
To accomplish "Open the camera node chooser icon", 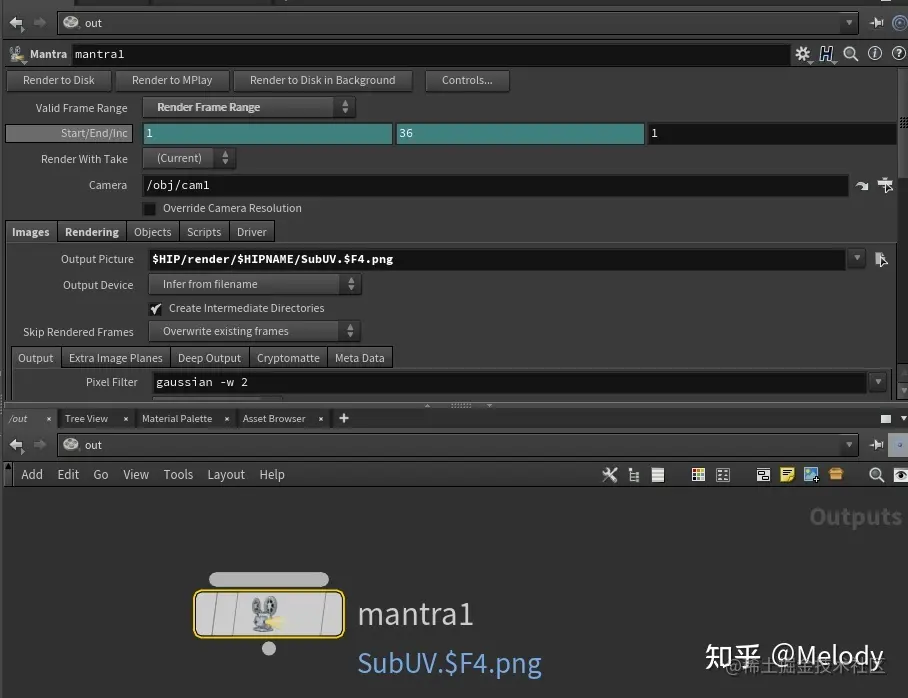I will (885, 185).
